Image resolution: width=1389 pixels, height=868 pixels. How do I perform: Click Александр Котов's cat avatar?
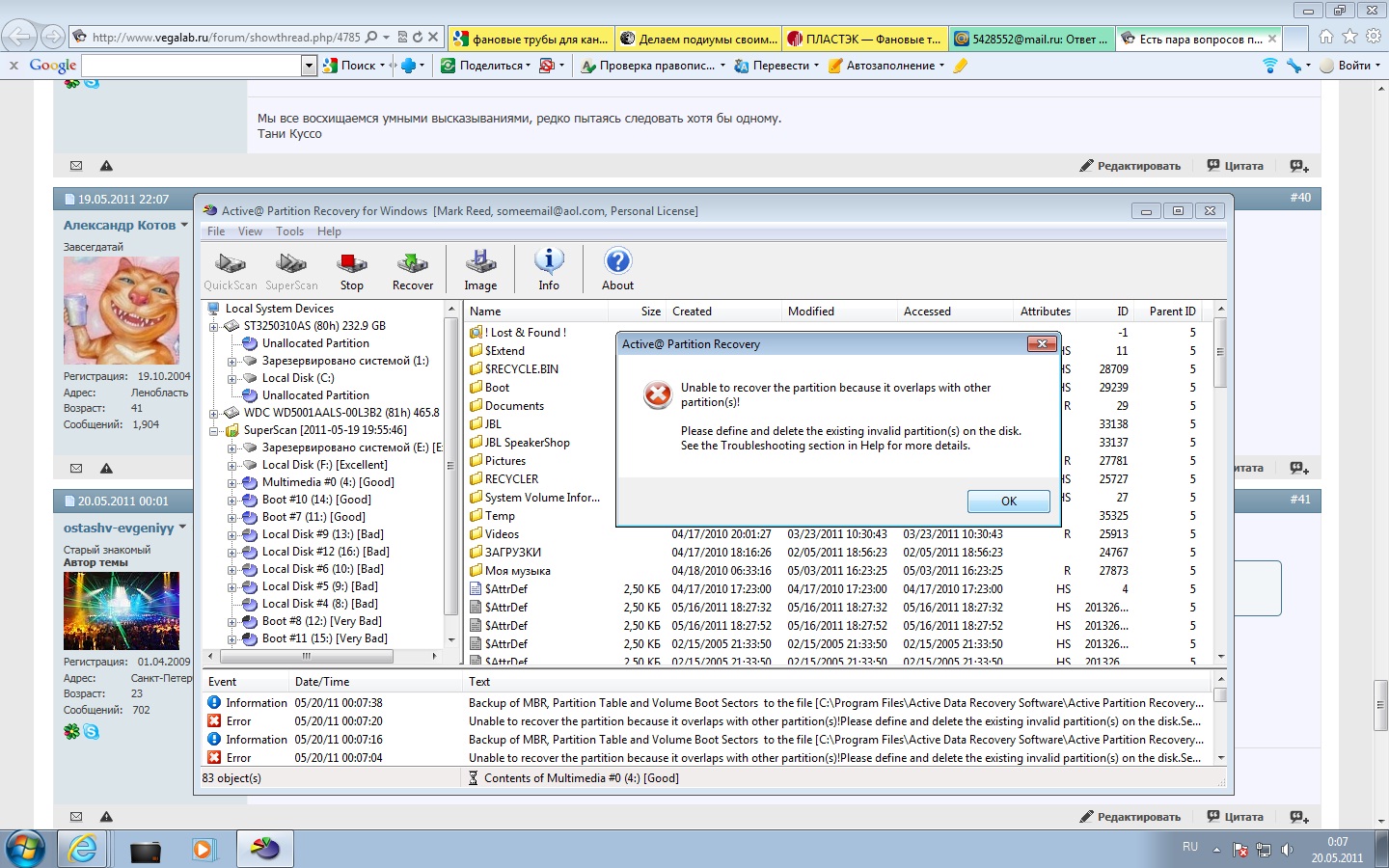(122, 311)
